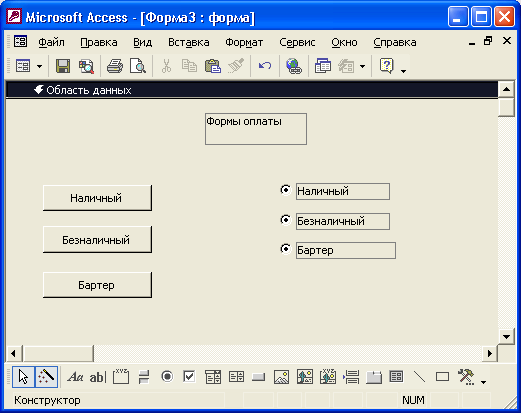The width and height of the screenshot is (521, 413).
Task: Open Print Preview from toolbar
Action: [138, 66]
